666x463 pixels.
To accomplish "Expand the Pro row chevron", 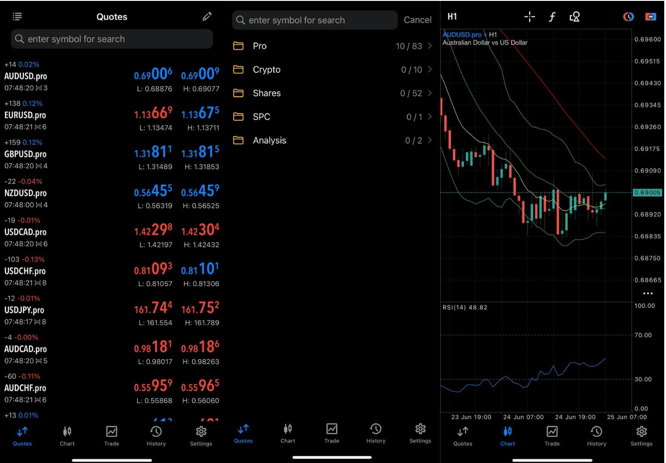I will coord(430,46).
